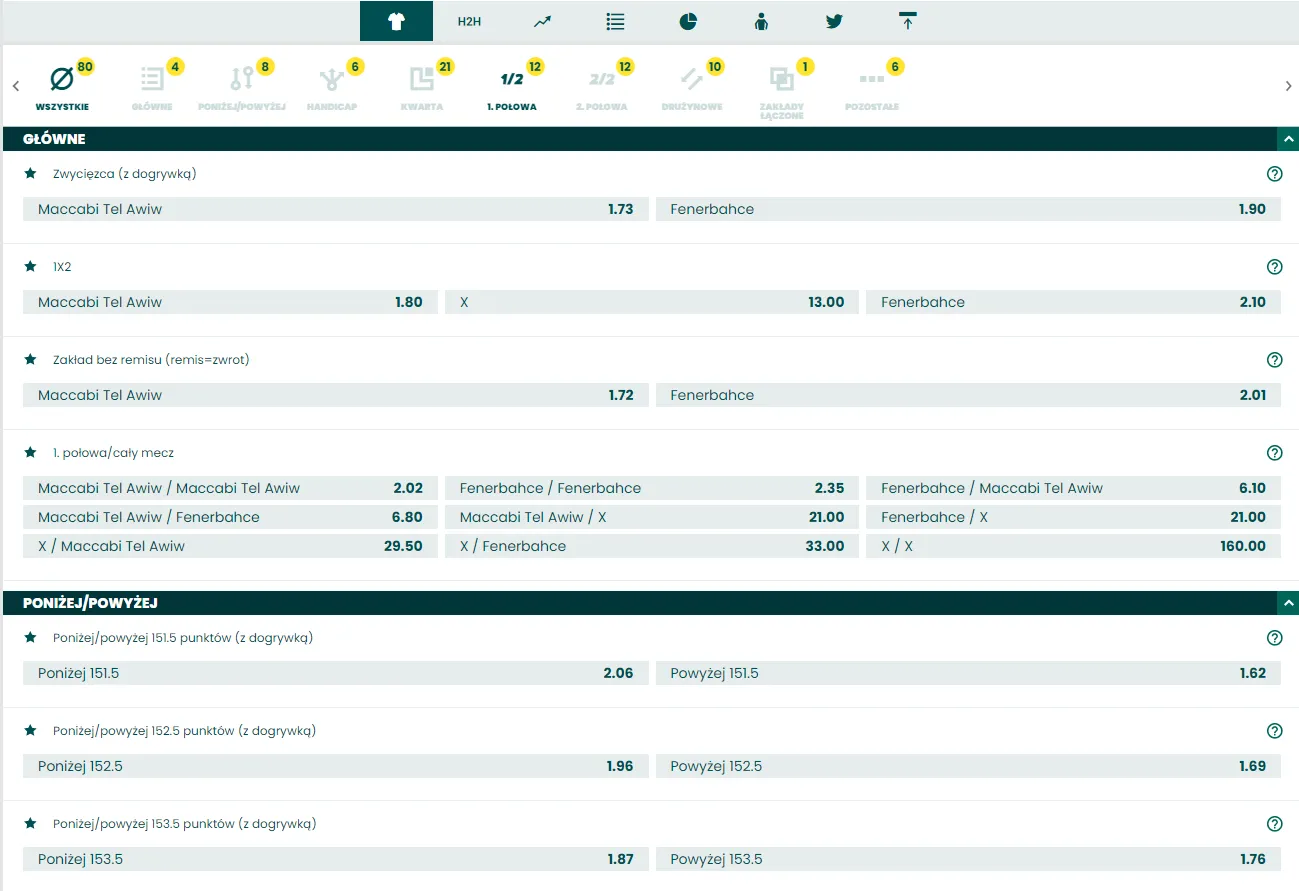Bet Poniżej 153.5 at 1.87
Viewport: 1299px width, 891px height.
336,859
